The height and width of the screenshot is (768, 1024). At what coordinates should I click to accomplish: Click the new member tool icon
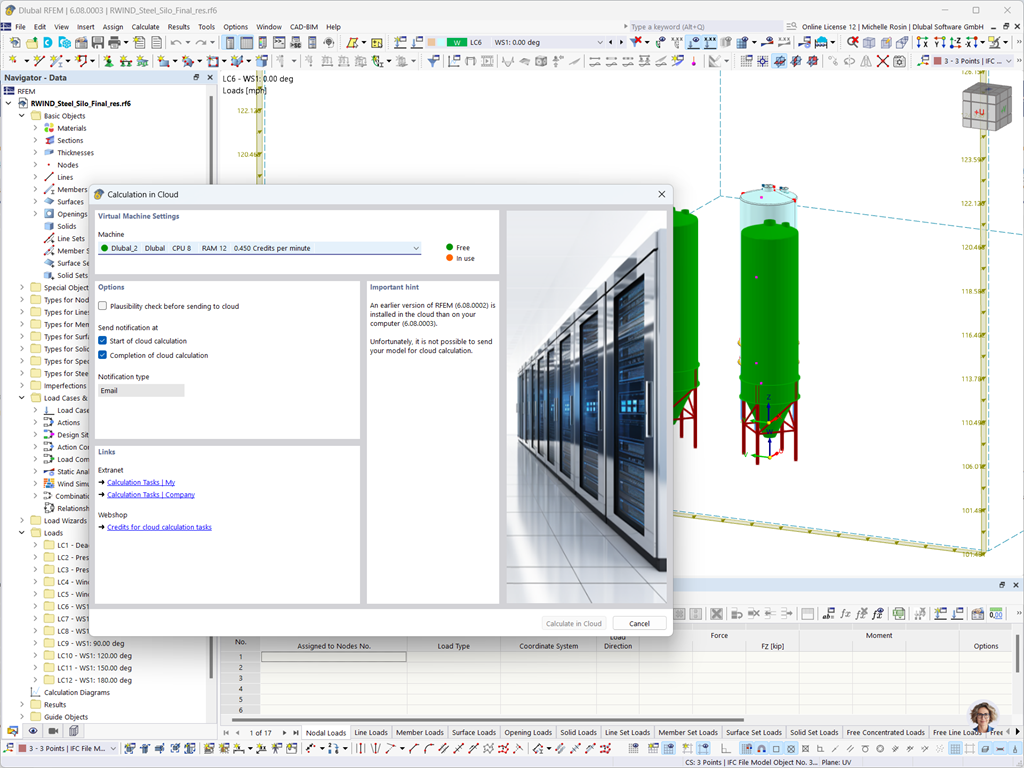(57, 61)
